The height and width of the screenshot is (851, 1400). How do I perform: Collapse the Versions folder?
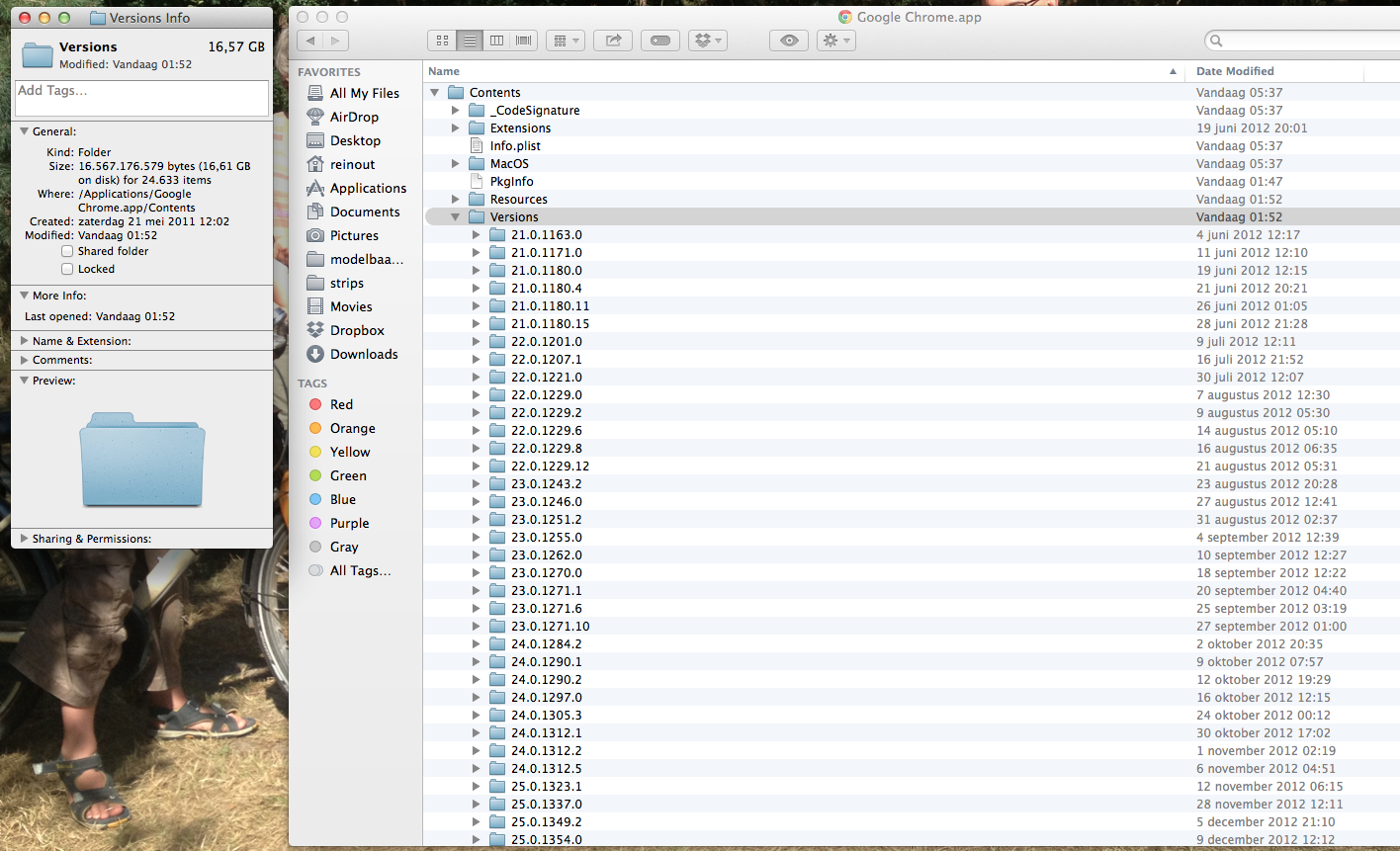point(456,217)
